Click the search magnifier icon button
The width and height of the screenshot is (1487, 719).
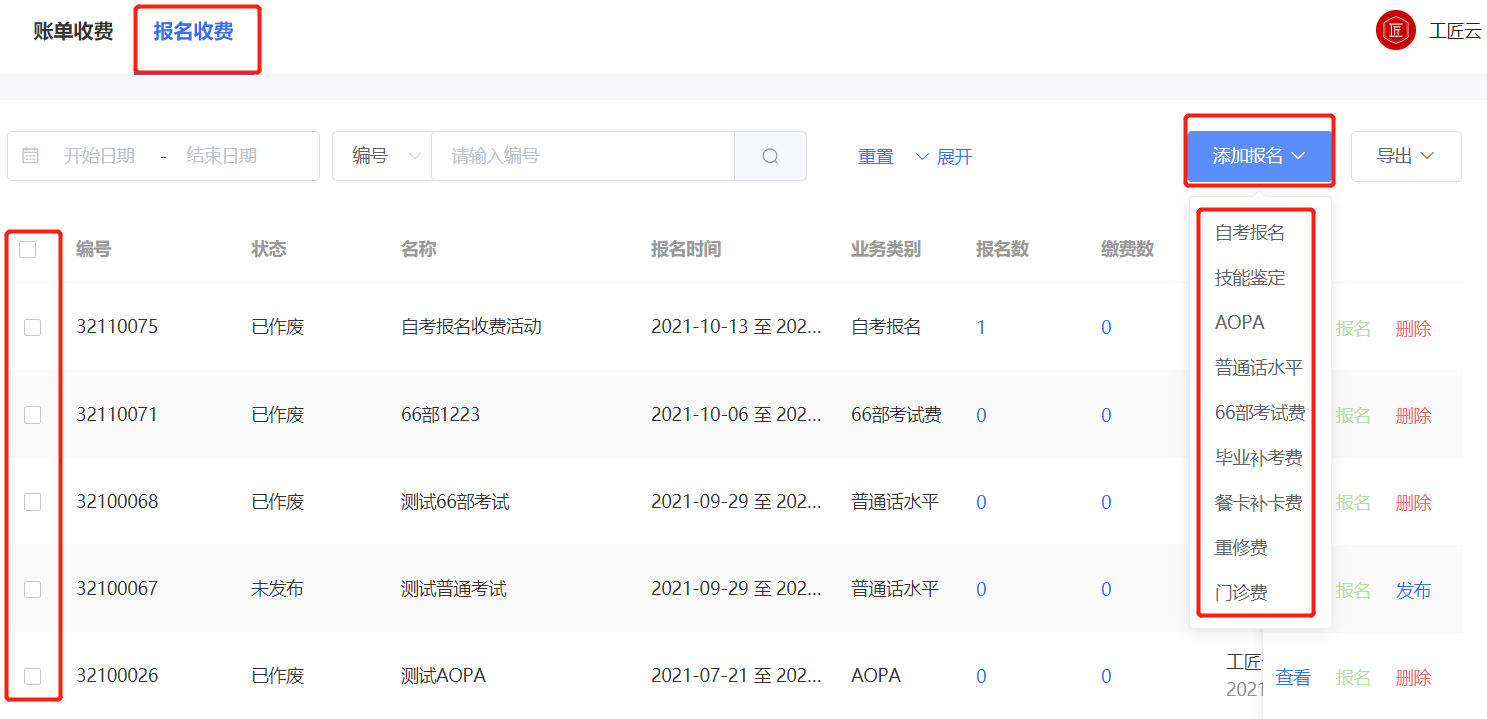(x=770, y=156)
